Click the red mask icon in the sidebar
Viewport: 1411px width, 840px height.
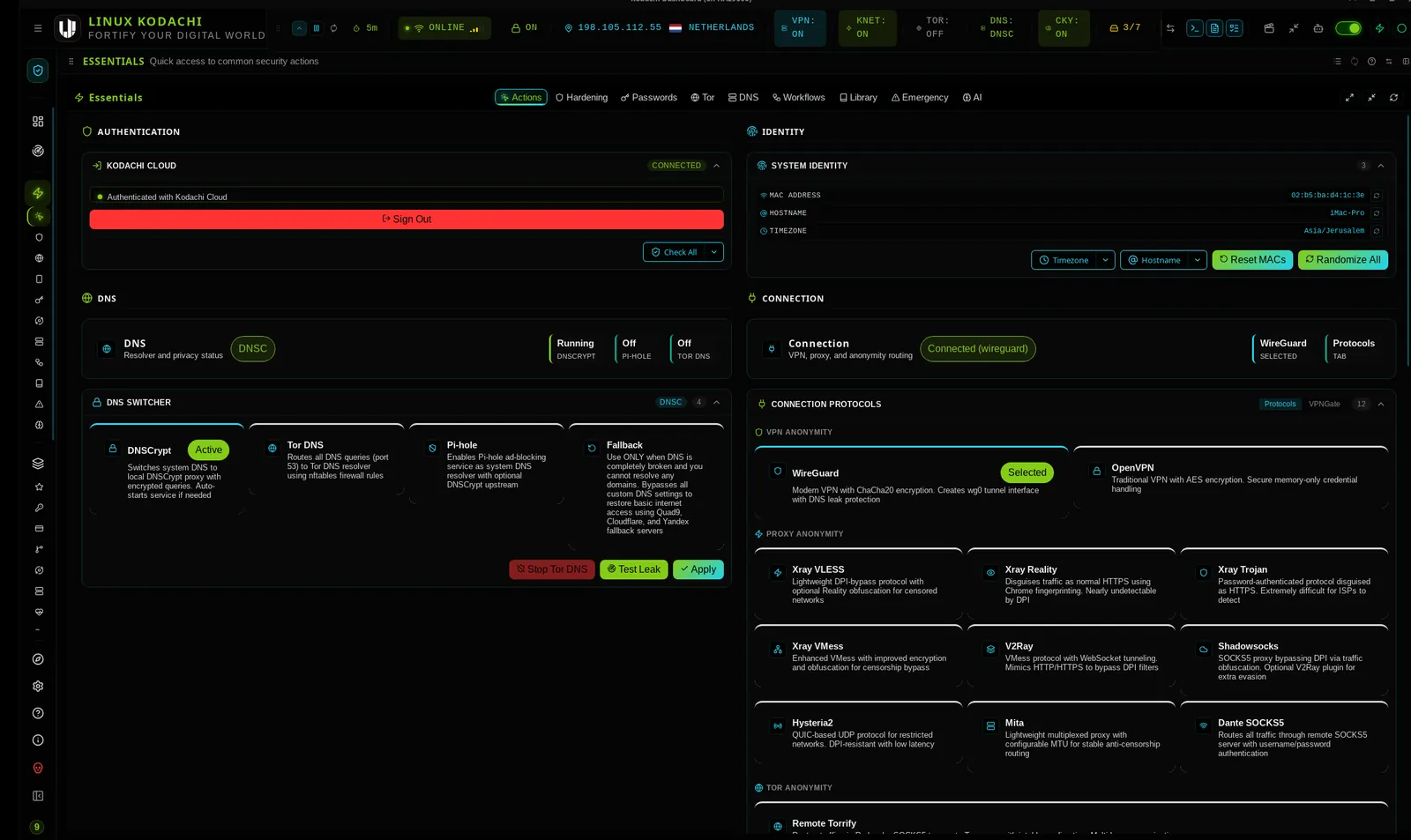tap(38, 769)
